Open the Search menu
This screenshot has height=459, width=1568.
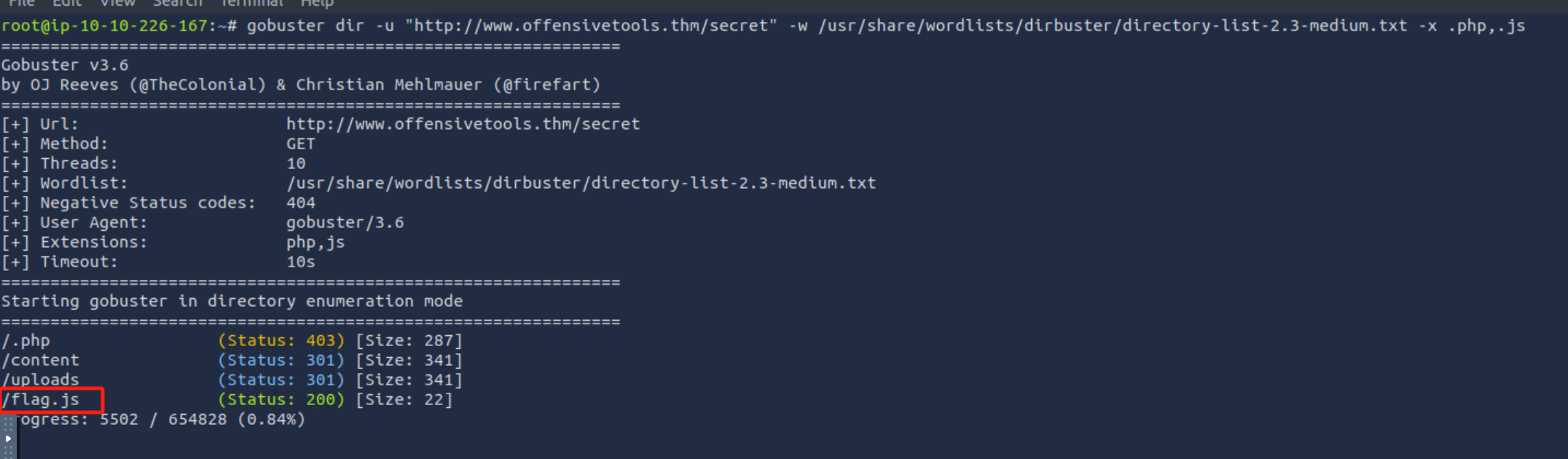point(177,3)
